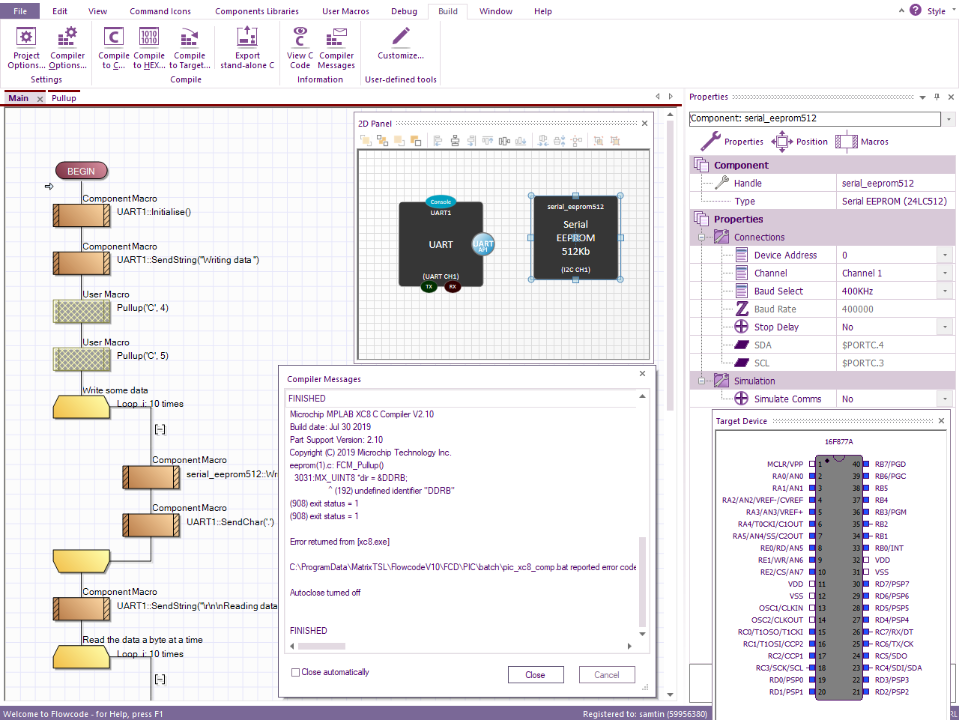This screenshot has width=959, height=720.
Task: Click Cancel in Compiler Messages dialog
Action: point(607,675)
